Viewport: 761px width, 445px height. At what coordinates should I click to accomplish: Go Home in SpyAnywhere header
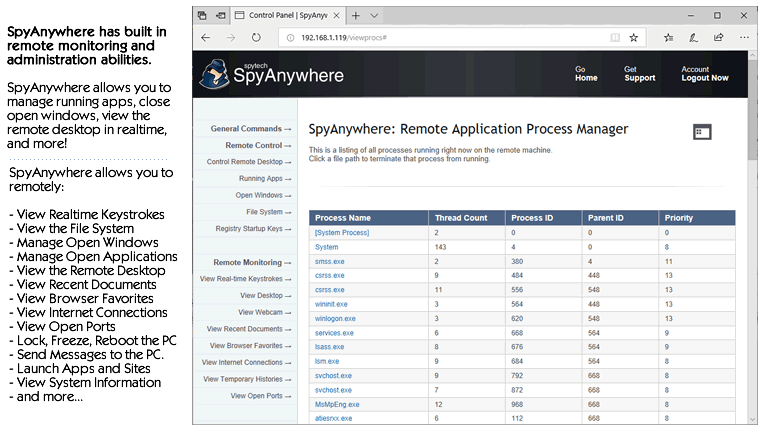[586, 74]
